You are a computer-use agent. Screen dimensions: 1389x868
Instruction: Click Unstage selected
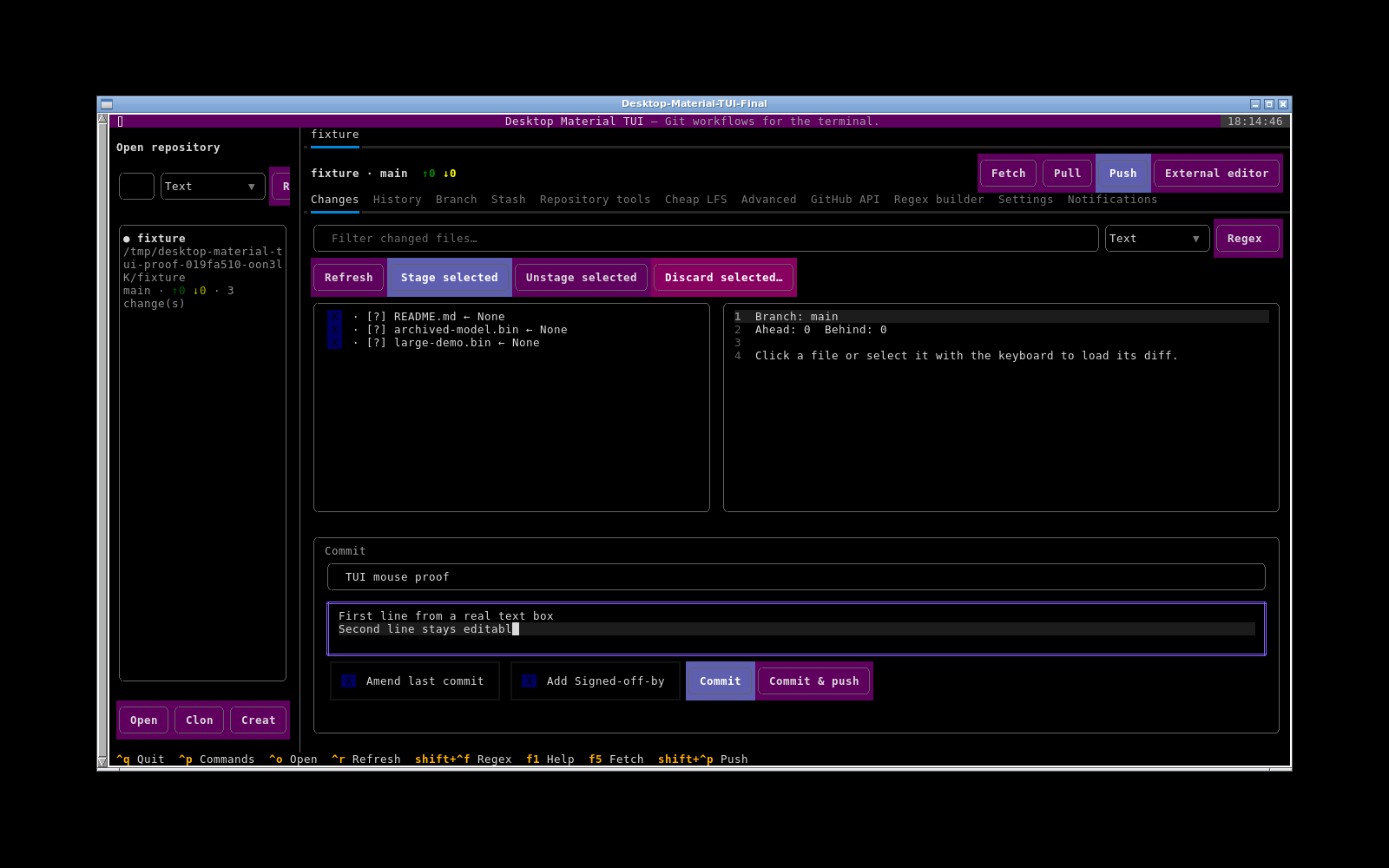pyautogui.click(x=582, y=278)
